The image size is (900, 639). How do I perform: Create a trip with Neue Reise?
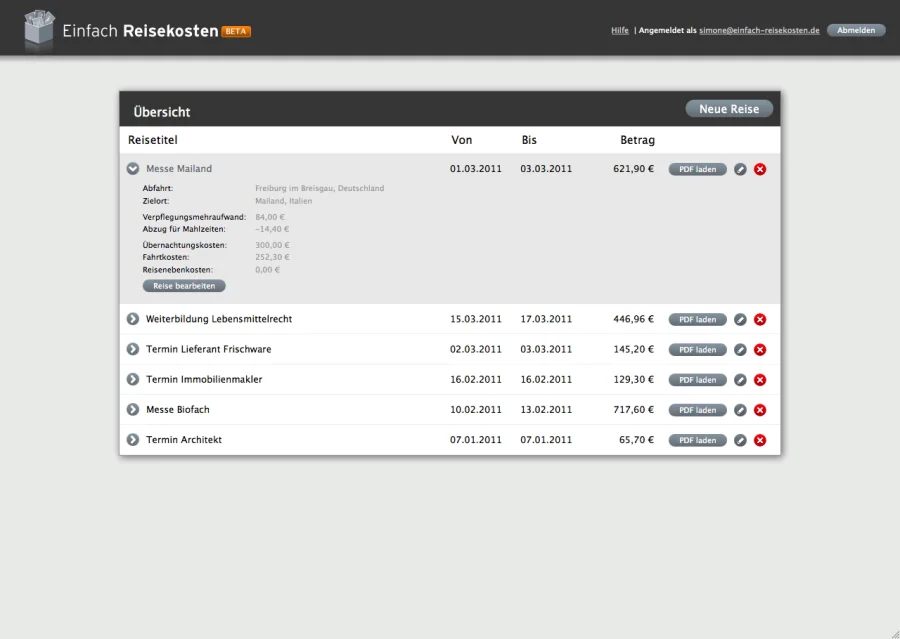[729, 109]
